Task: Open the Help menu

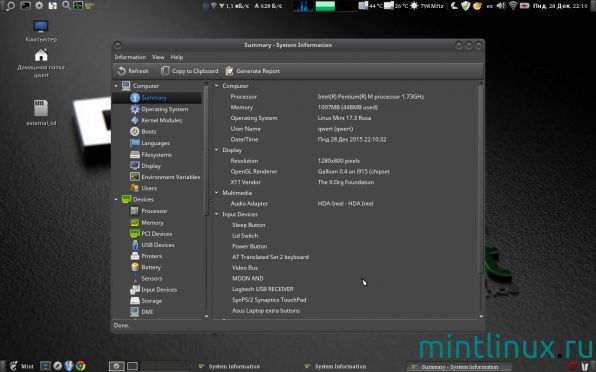Action: click(177, 57)
